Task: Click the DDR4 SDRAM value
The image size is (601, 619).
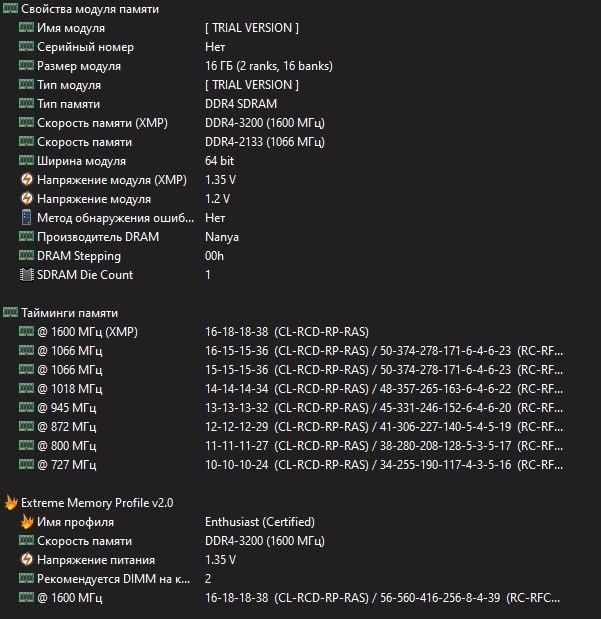Action: click(x=241, y=104)
